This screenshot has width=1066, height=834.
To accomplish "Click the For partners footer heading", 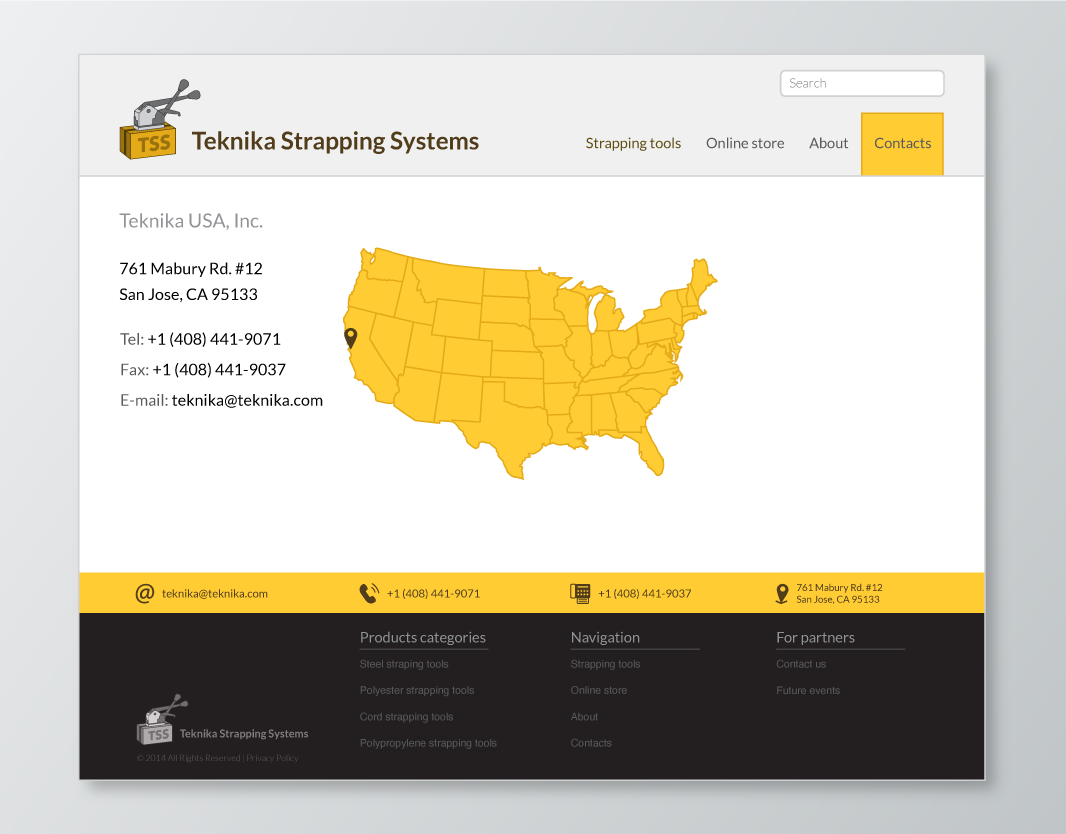I will (815, 638).
